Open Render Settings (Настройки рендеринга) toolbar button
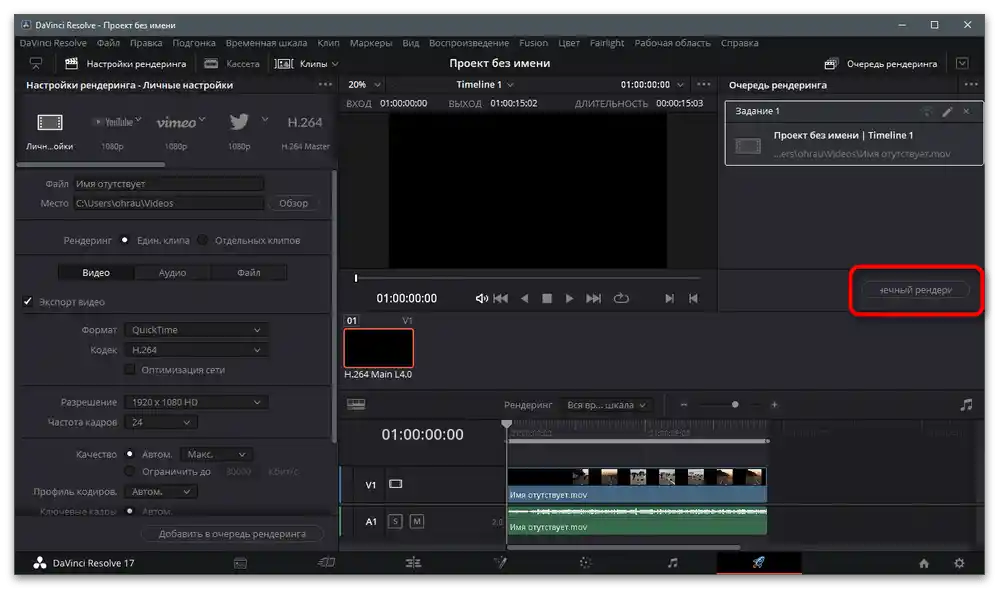Image resolution: width=999 pixels, height=589 pixels. [126, 64]
